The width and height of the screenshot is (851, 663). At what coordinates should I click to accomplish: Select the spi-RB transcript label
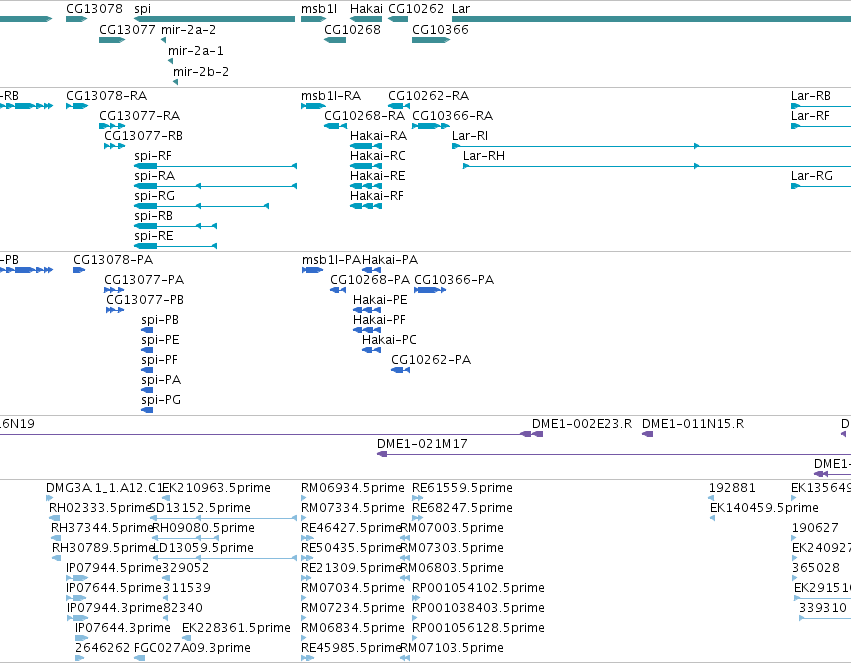(154, 216)
